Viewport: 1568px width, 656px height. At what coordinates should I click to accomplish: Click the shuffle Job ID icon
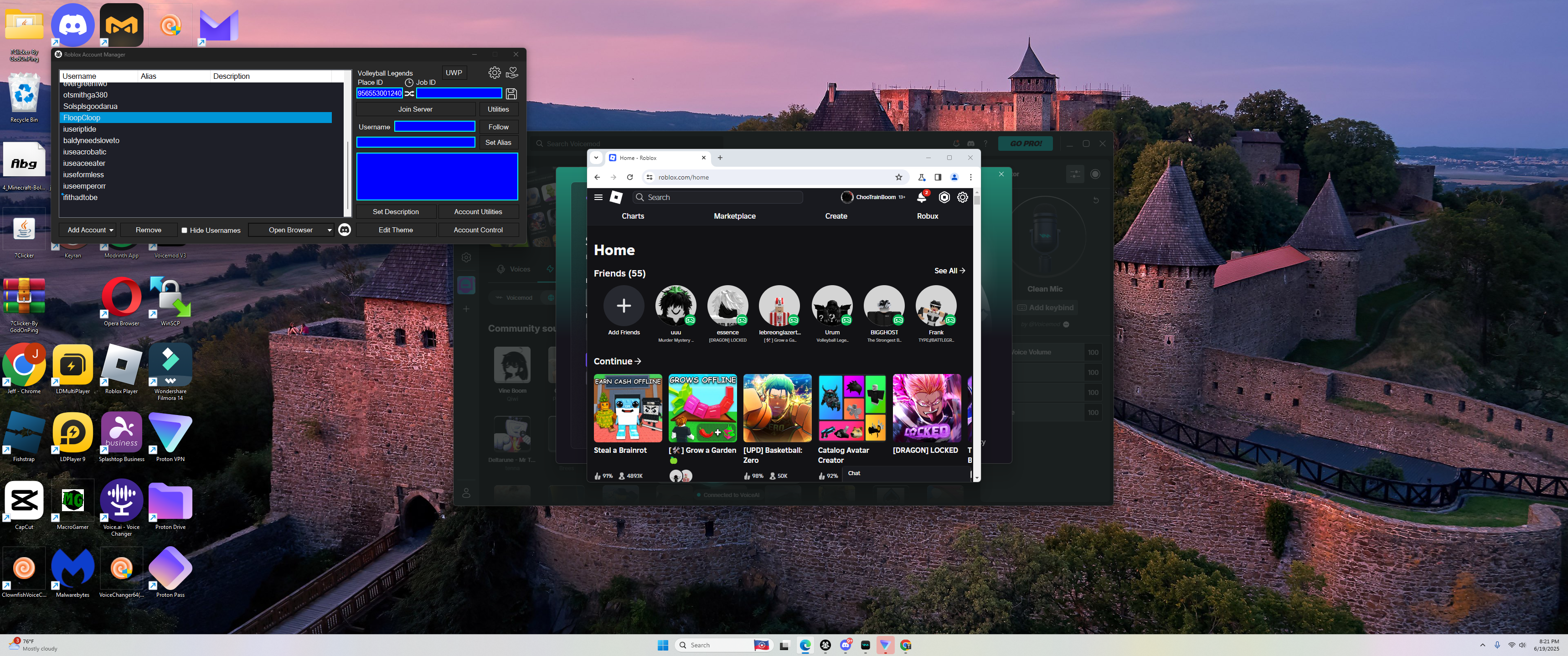(x=410, y=94)
